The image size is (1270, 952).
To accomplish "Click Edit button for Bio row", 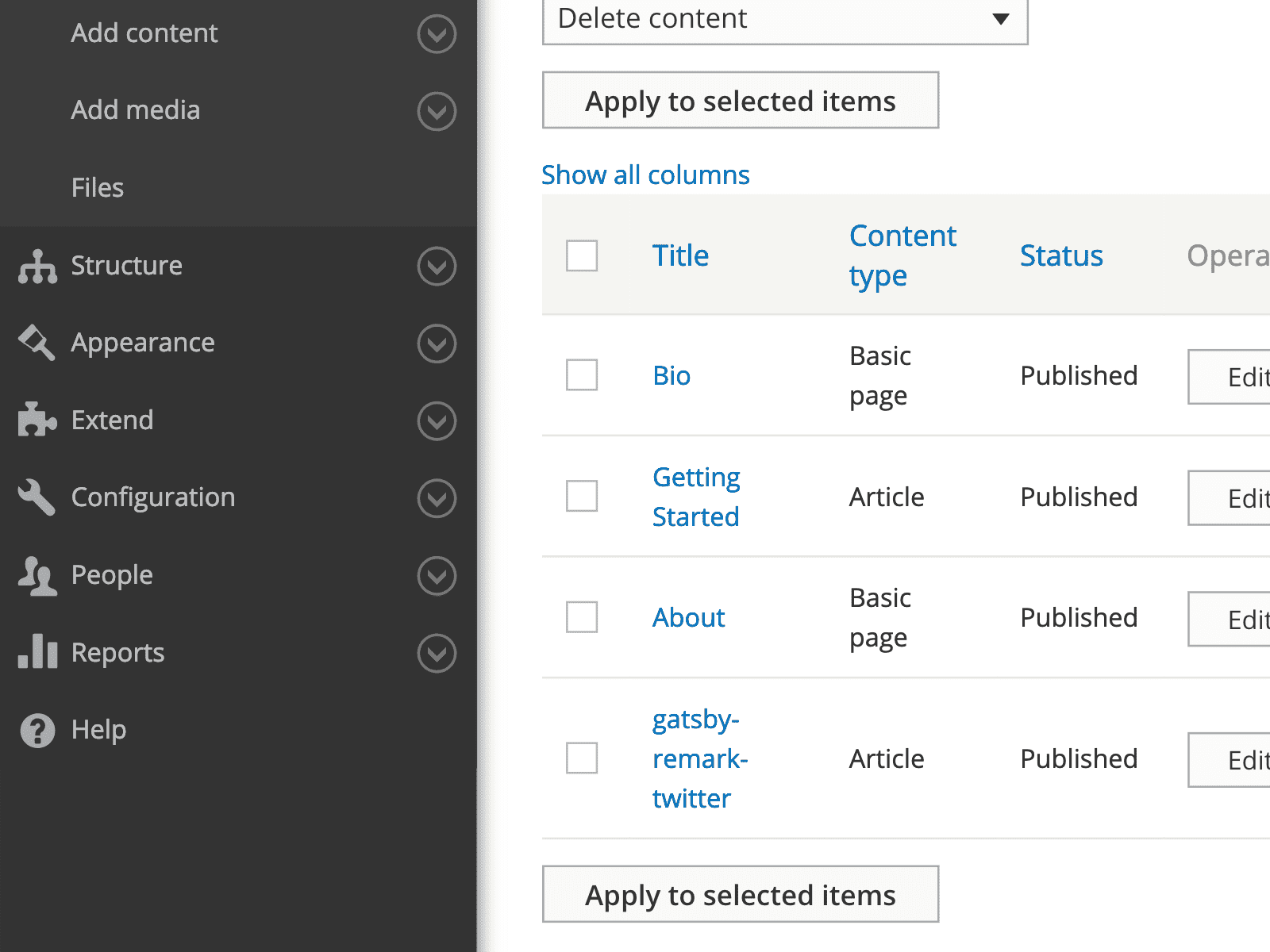I will coord(1230,377).
